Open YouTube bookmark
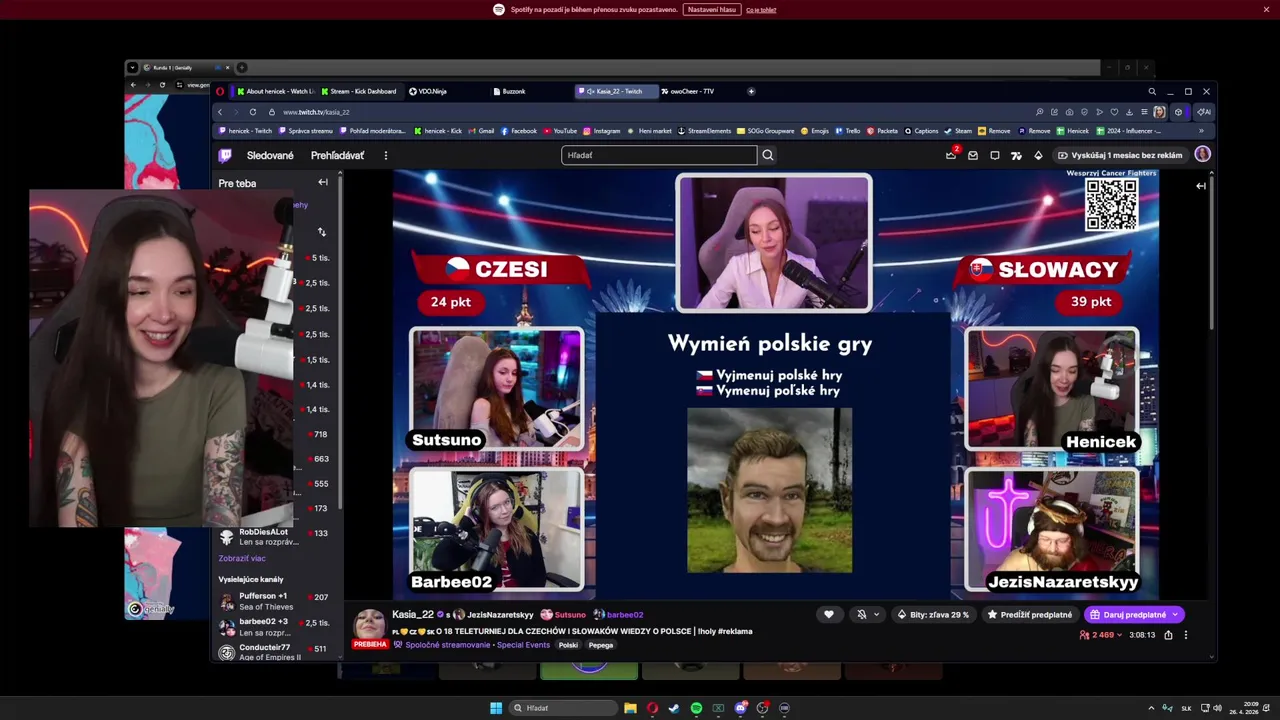The width and height of the screenshot is (1280, 720). point(560,131)
